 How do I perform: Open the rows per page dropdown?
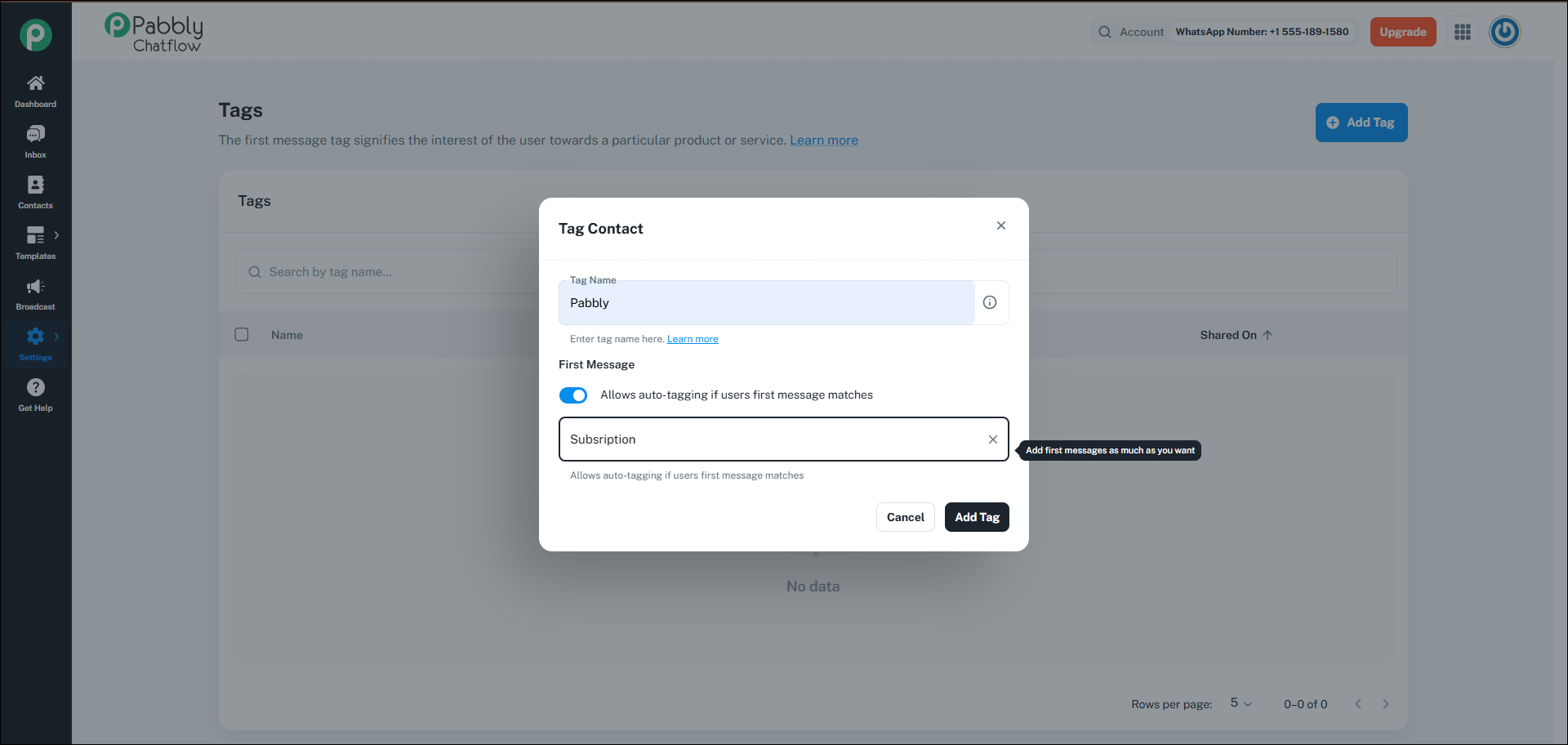pyautogui.click(x=1241, y=703)
